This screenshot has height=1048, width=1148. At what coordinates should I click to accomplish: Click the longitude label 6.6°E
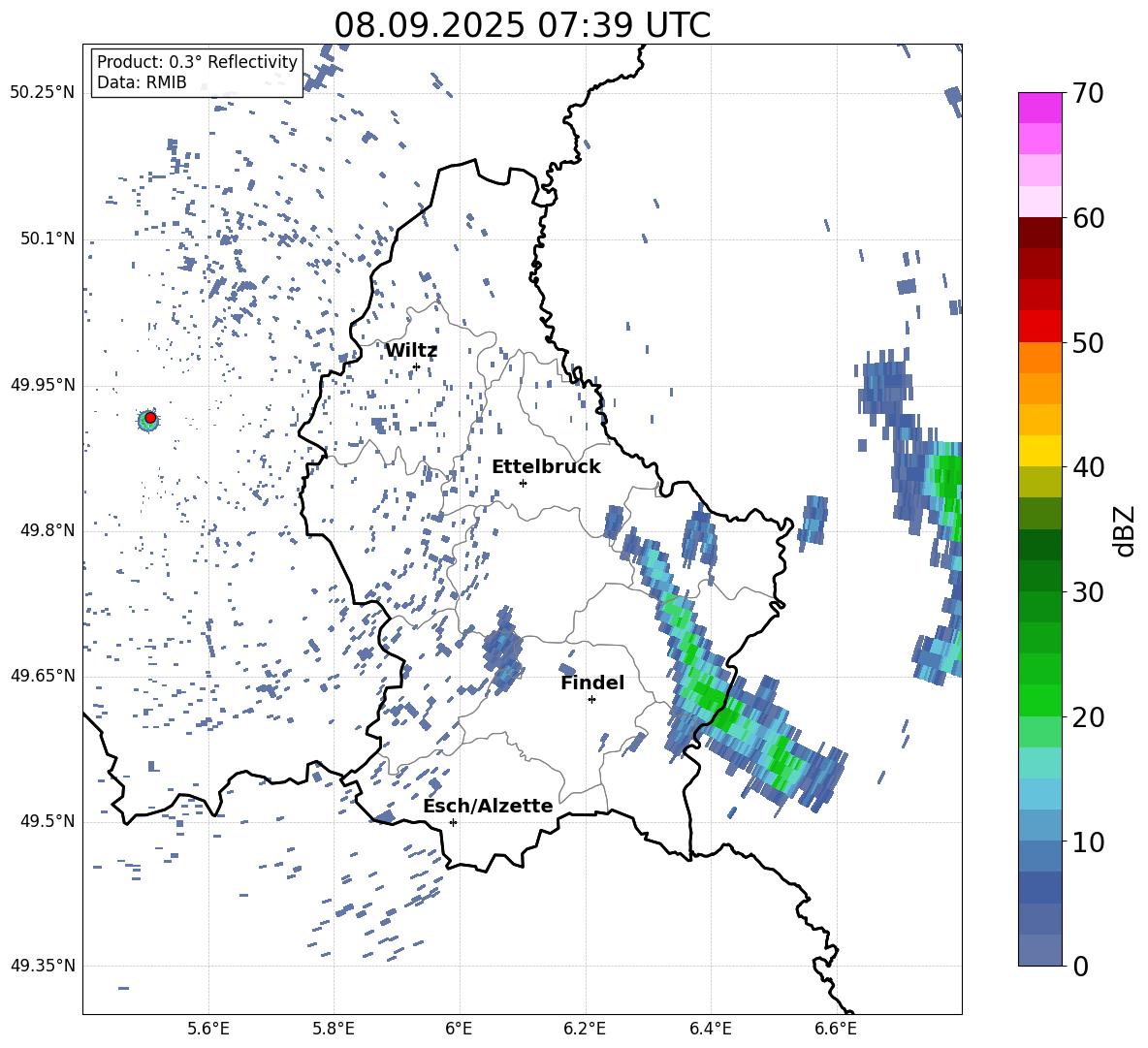point(836,1029)
